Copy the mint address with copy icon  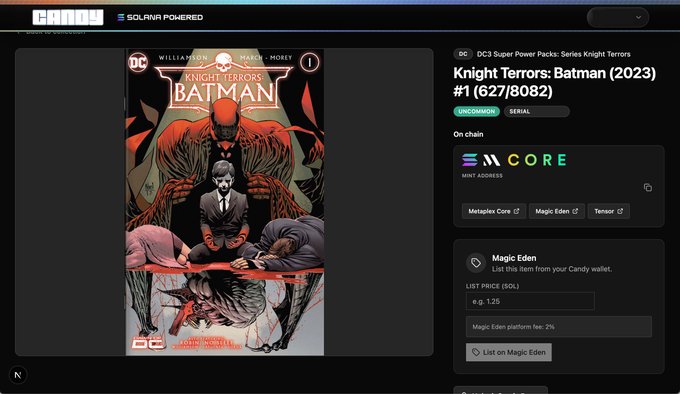pos(647,188)
